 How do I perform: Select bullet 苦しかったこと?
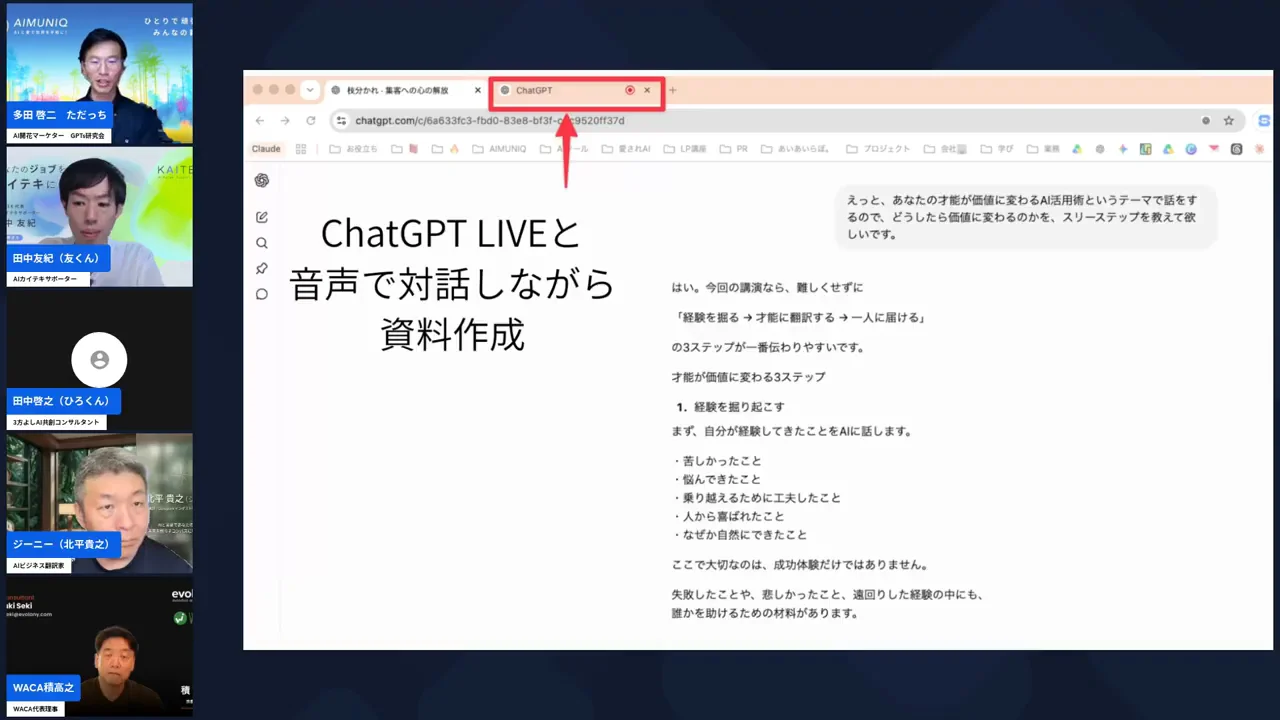tap(717, 461)
